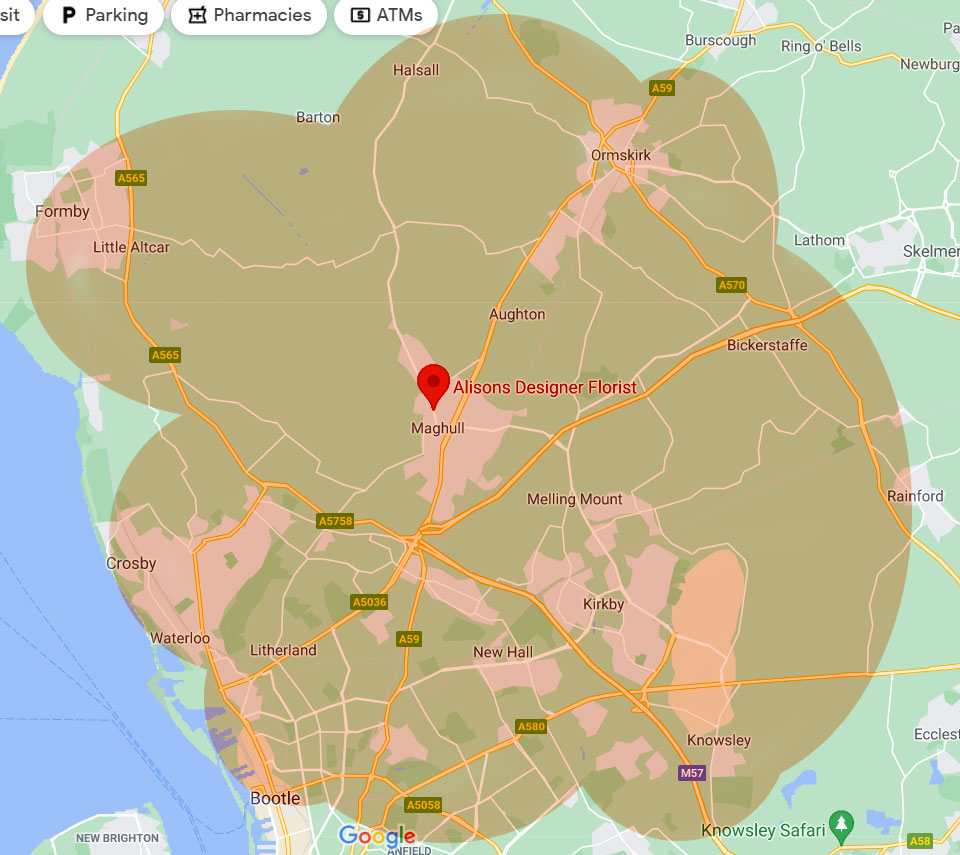Viewport: 960px width, 855px height.
Task: Click the Halsall place label
Action: (416, 70)
